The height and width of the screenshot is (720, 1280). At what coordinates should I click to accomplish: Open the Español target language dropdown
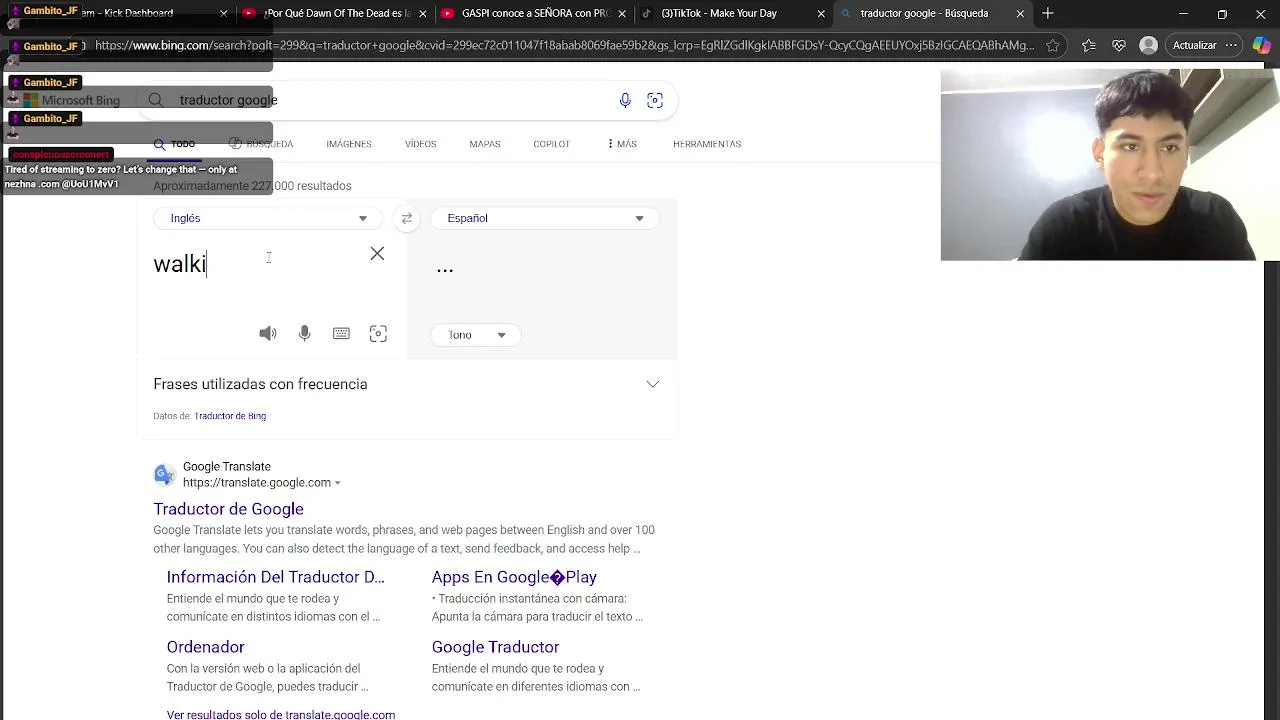pyautogui.click(x=545, y=218)
